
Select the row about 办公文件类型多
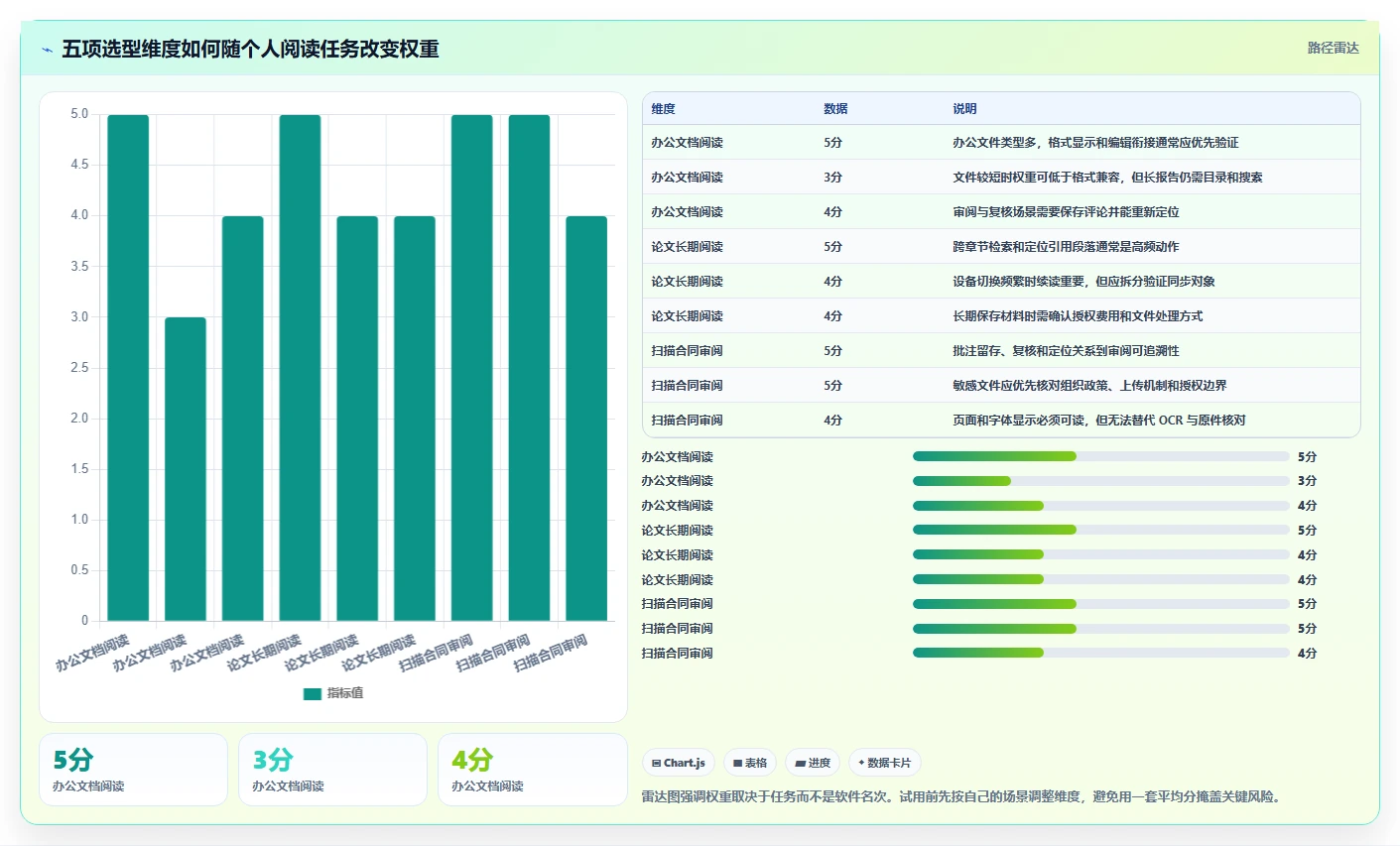[1001, 143]
